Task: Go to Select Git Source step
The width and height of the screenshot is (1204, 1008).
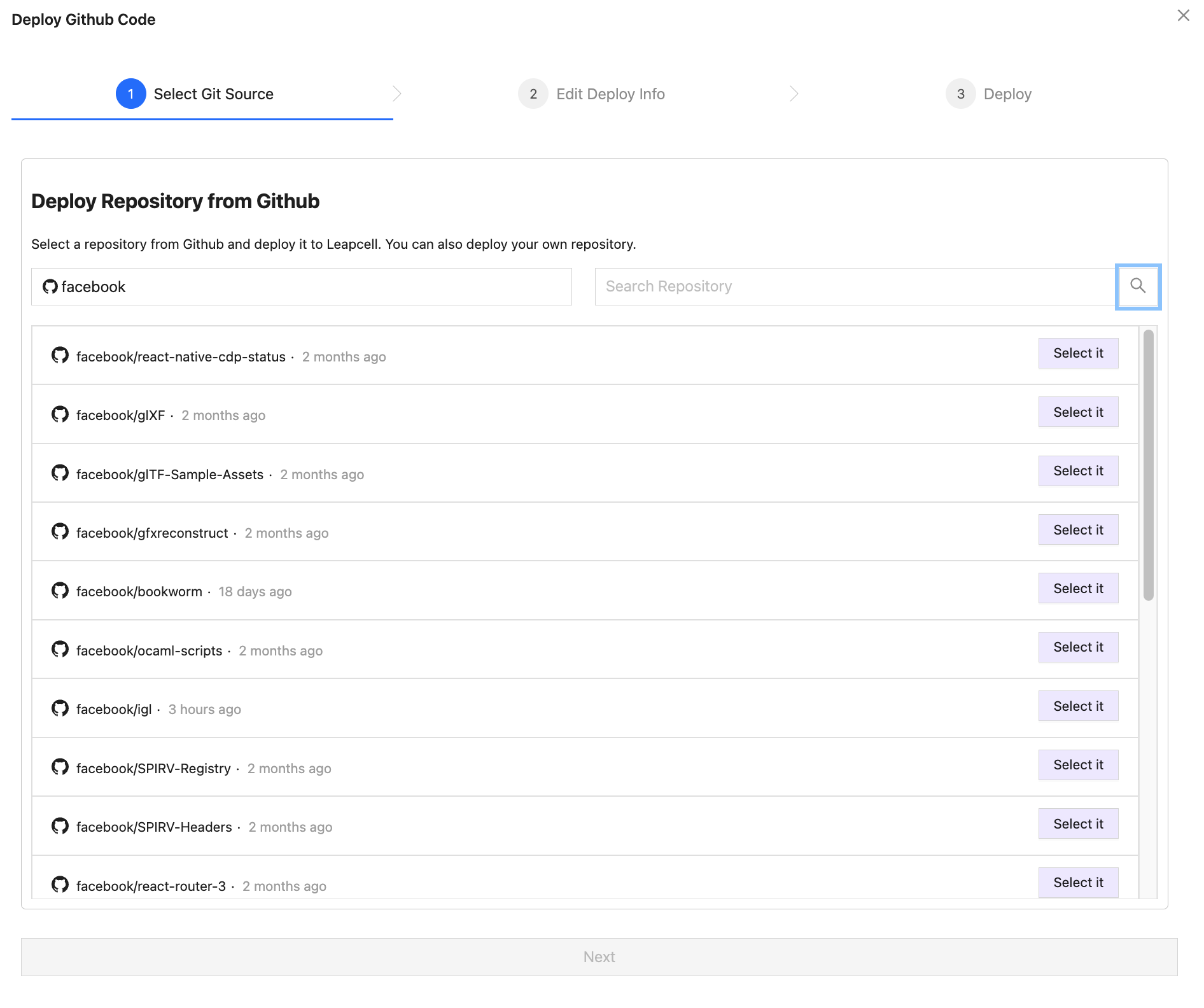Action: 195,94
